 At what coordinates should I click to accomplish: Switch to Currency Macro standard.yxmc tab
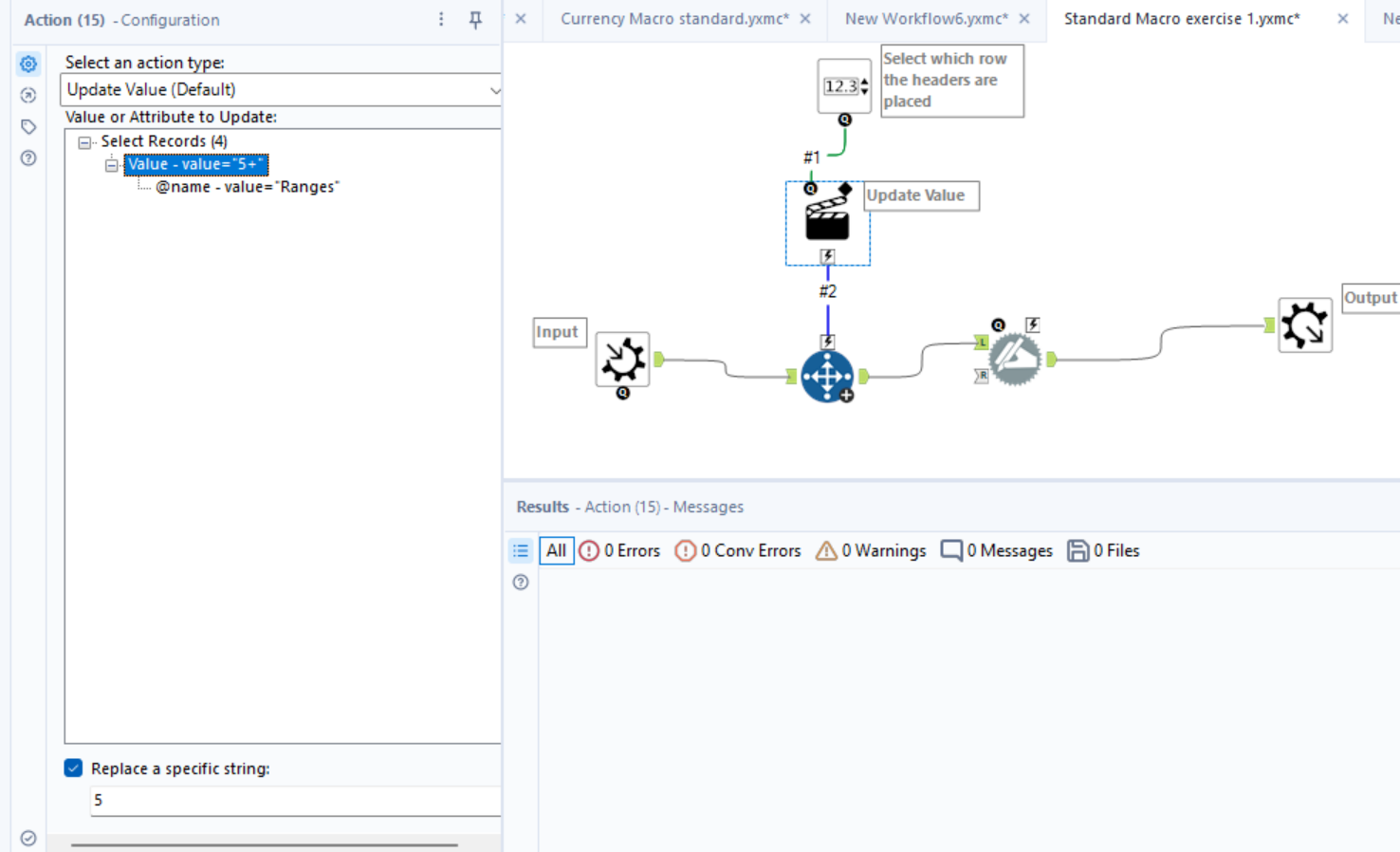pos(674,19)
